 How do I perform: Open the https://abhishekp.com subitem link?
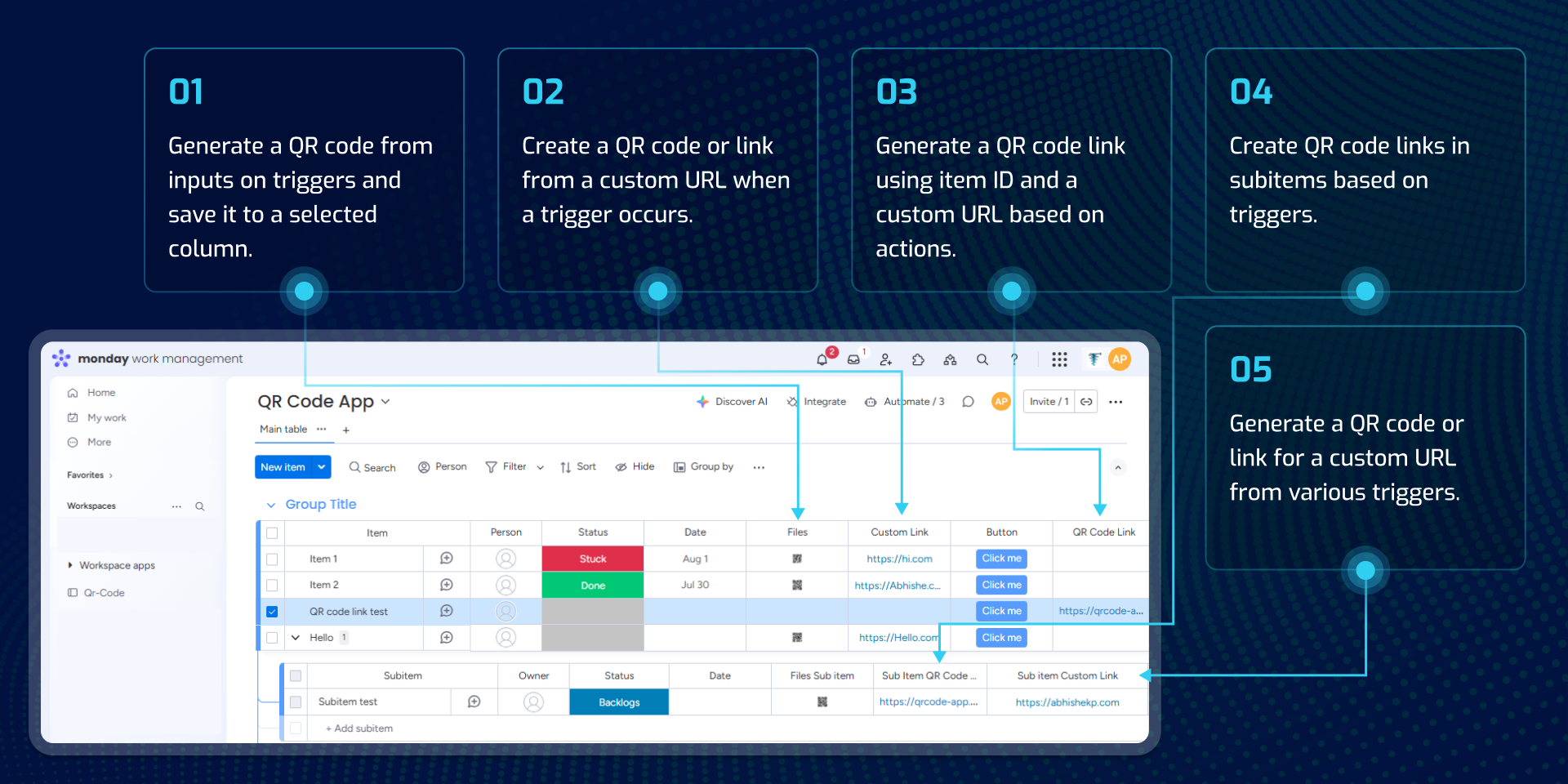pos(1067,702)
